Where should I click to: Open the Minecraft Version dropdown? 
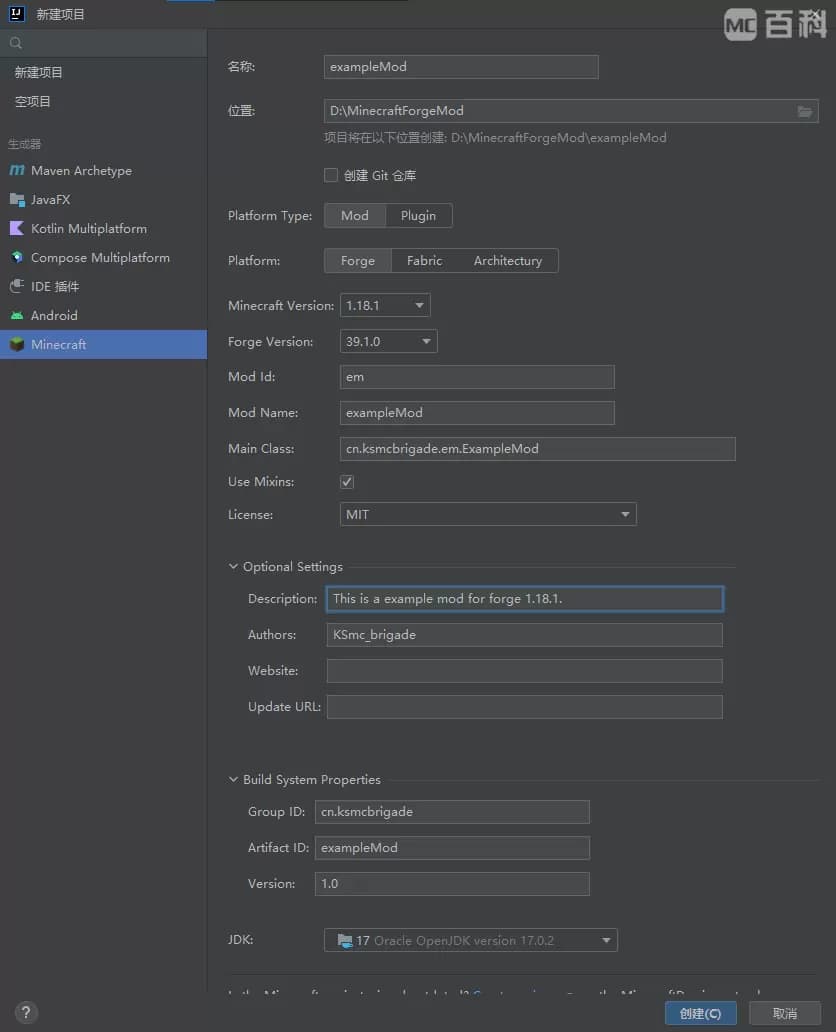385,305
